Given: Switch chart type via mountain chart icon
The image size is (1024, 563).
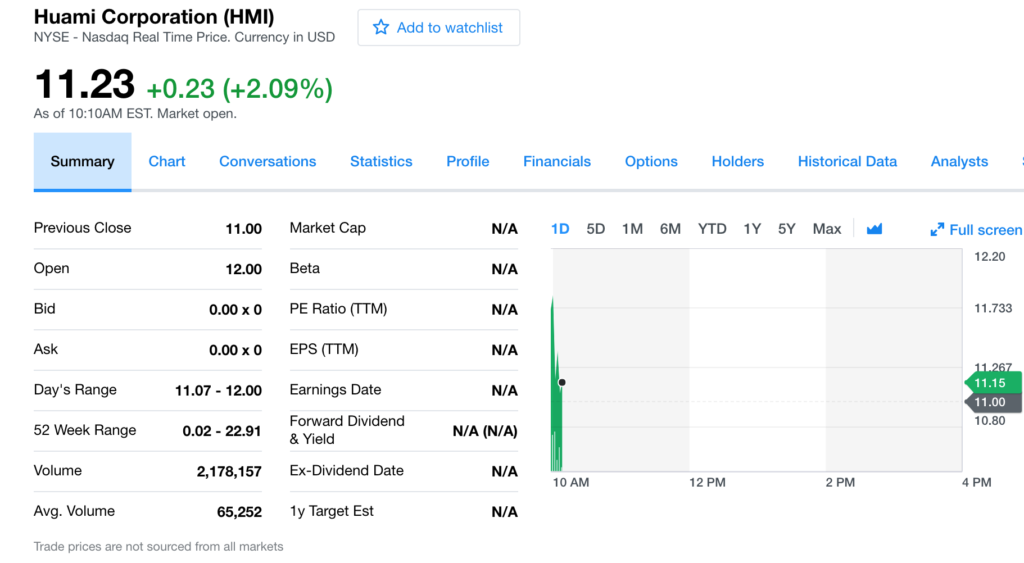Looking at the screenshot, I should 874,229.
